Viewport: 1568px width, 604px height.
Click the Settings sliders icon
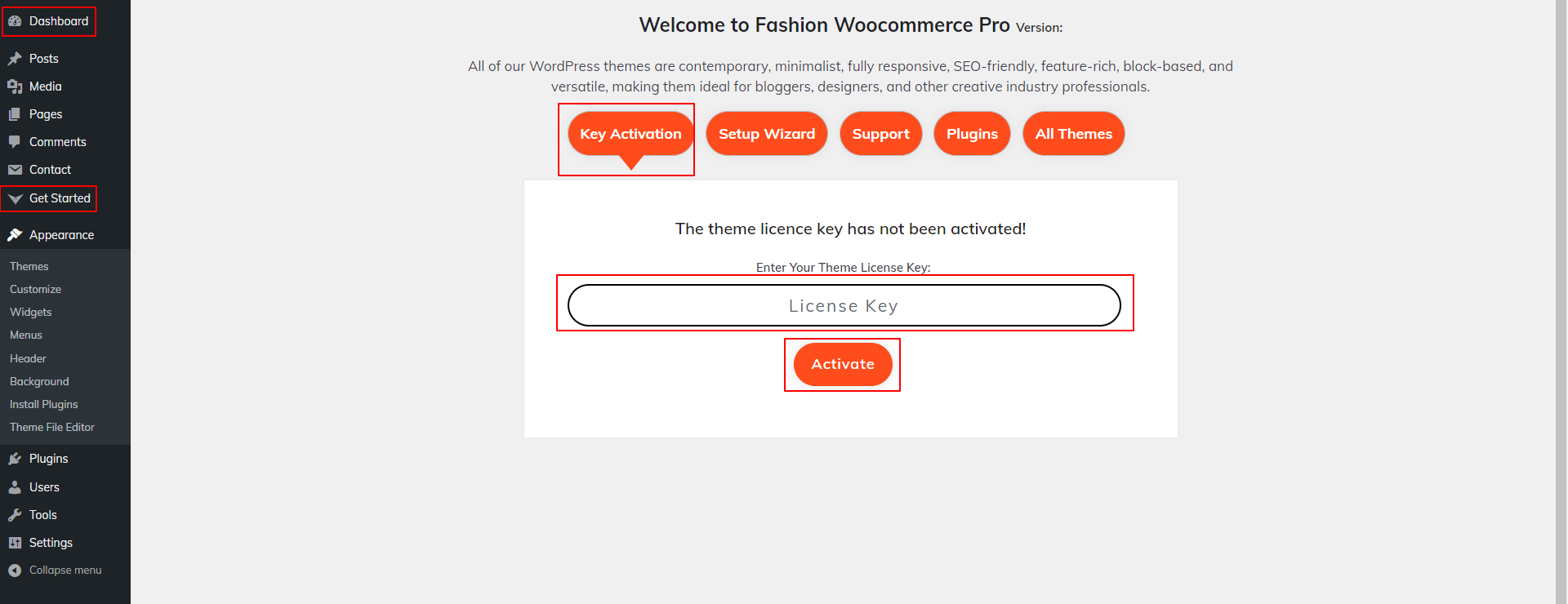pyautogui.click(x=15, y=543)
